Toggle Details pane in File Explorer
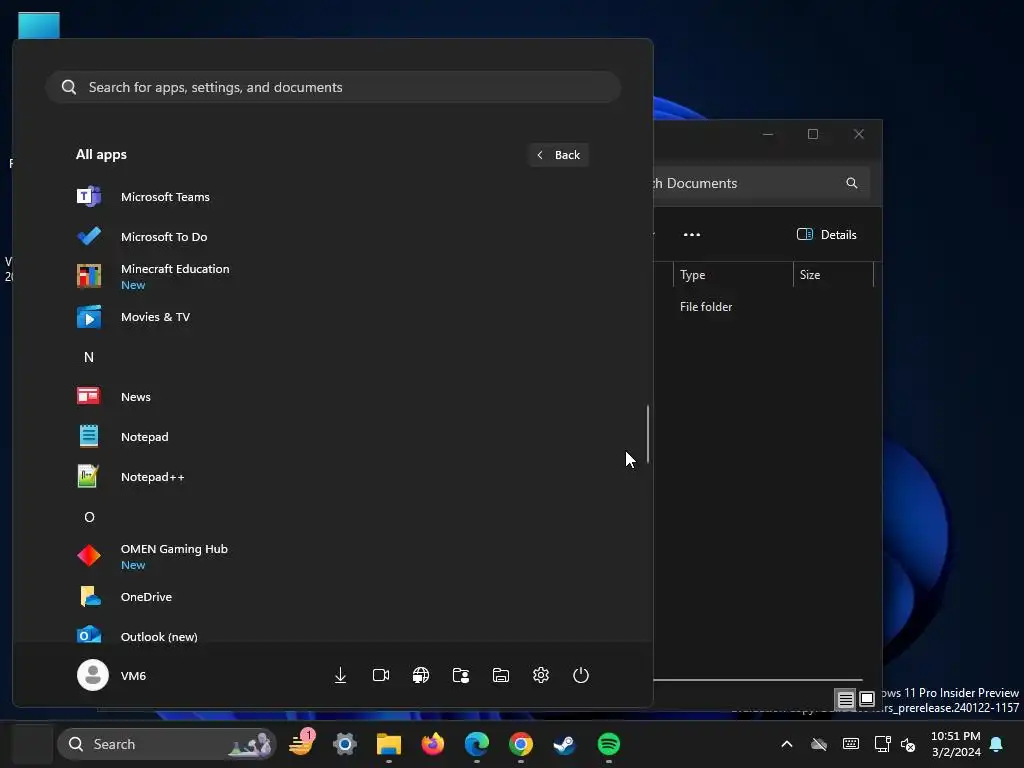The image size is (1024, 768). (827, 234)
